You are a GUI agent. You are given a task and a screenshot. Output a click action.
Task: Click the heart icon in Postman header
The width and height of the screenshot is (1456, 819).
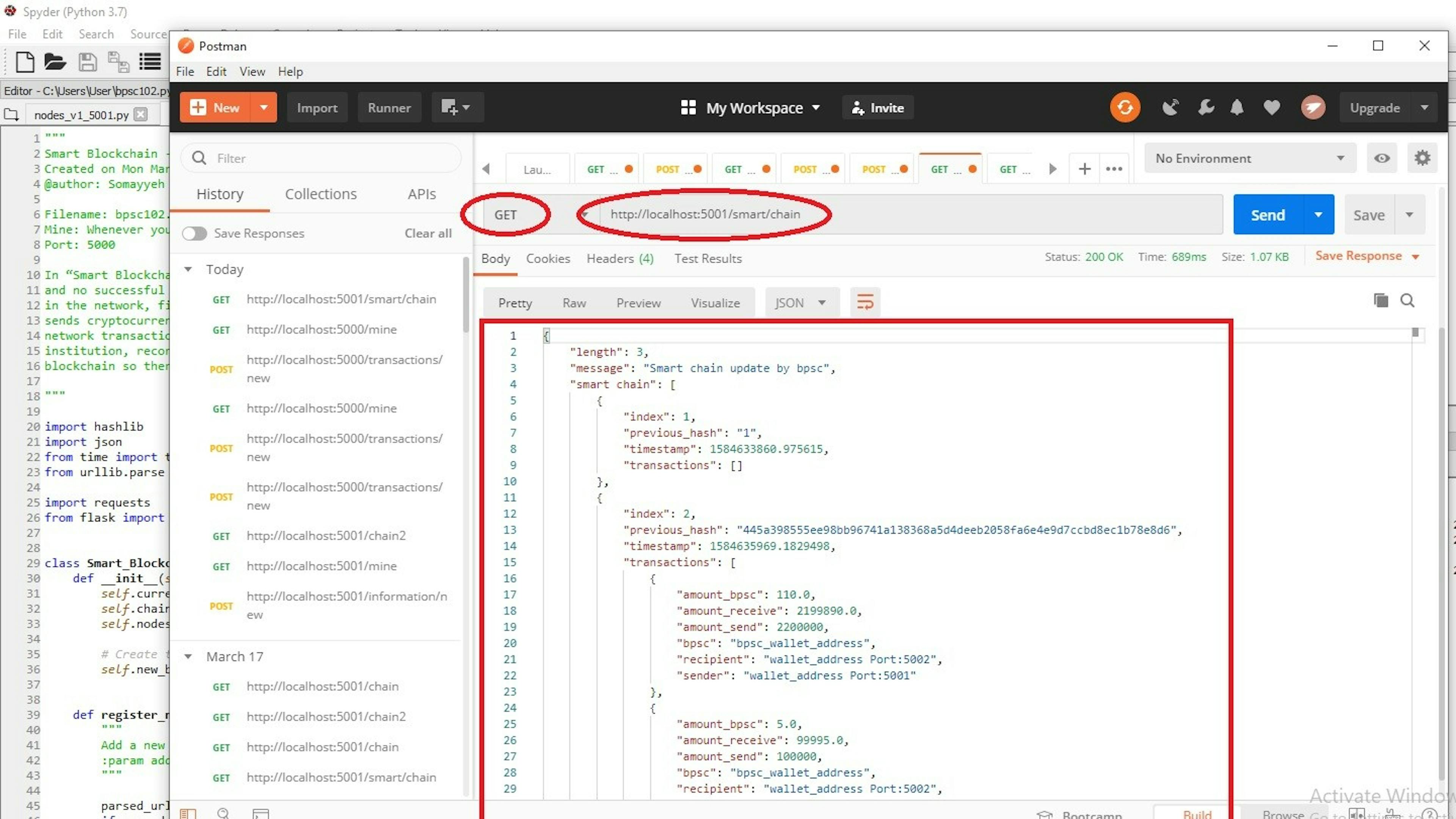(1272, 107)
